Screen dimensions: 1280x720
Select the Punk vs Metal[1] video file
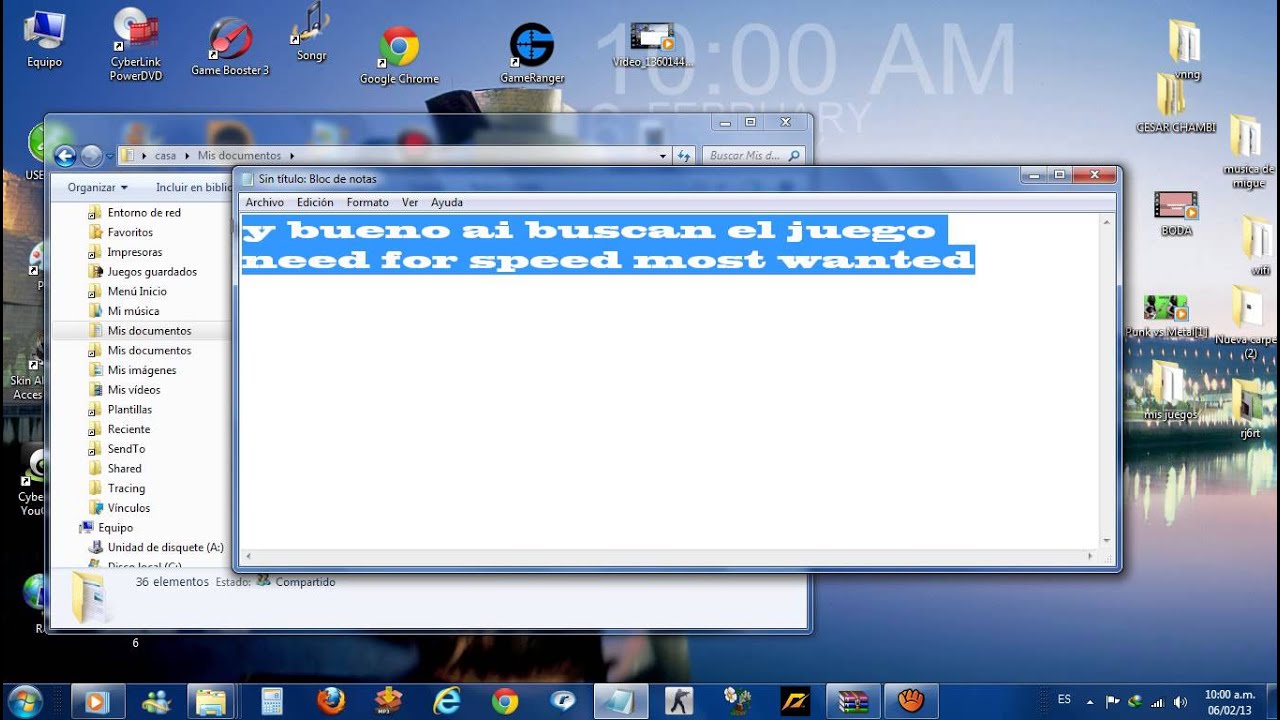coord(1166,316)
